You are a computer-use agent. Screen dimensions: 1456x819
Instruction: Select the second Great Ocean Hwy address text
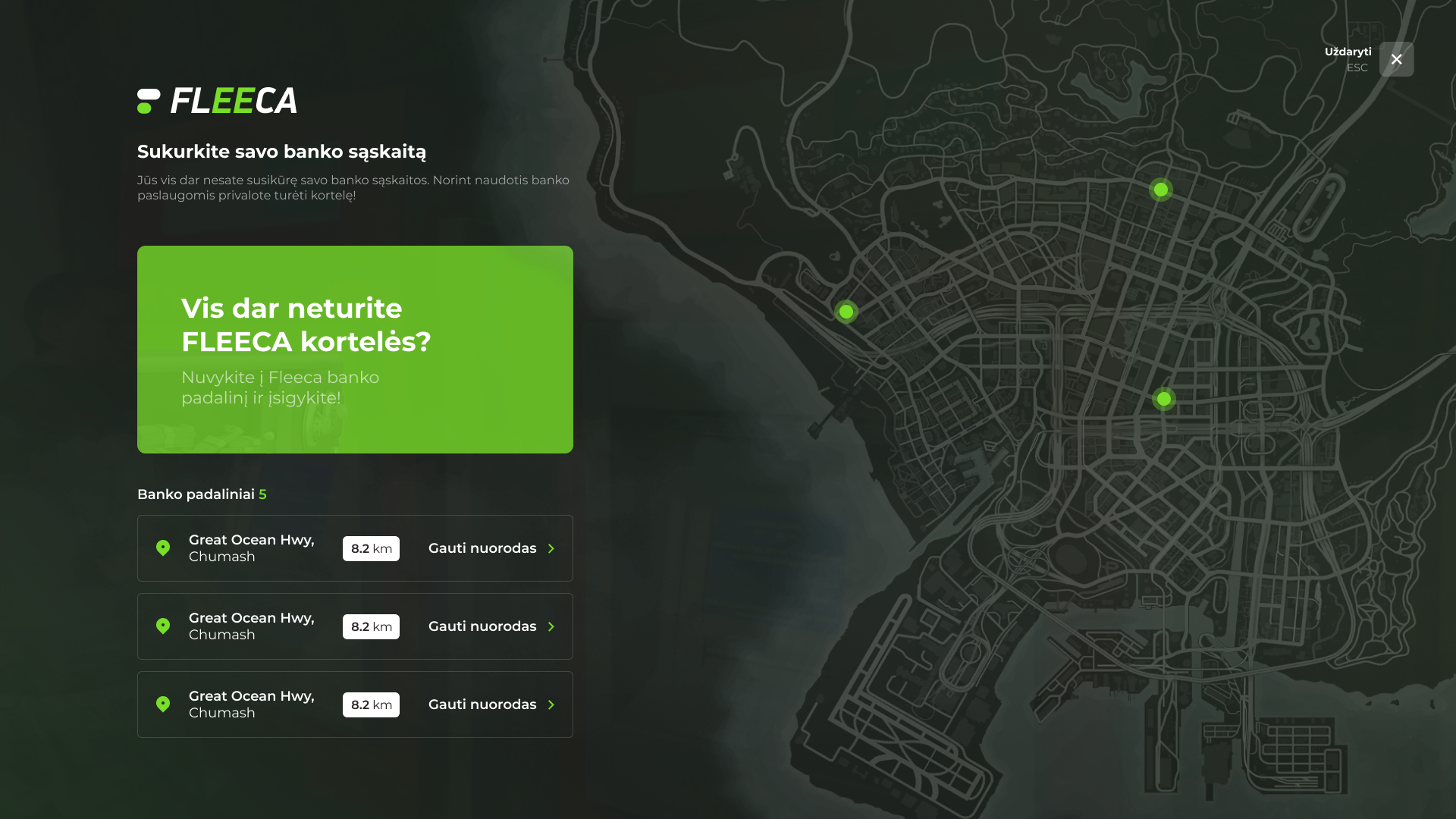[x=251, y=626]
